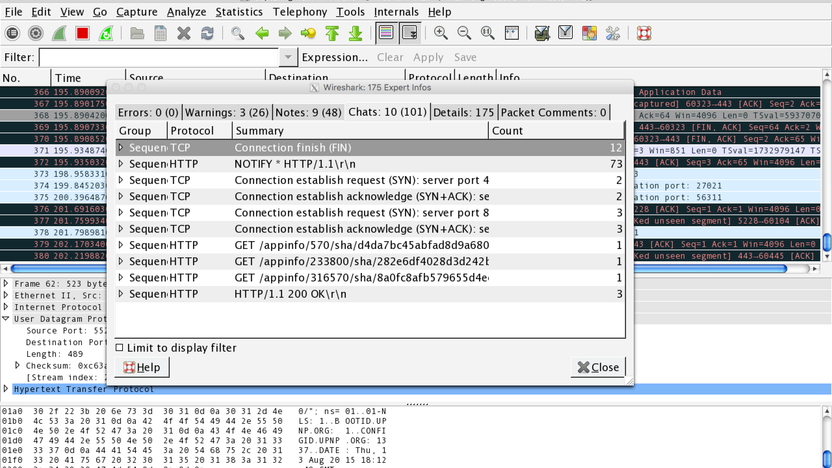Go to specific packet number icon
Screen dimensions: 832x468
308,33
